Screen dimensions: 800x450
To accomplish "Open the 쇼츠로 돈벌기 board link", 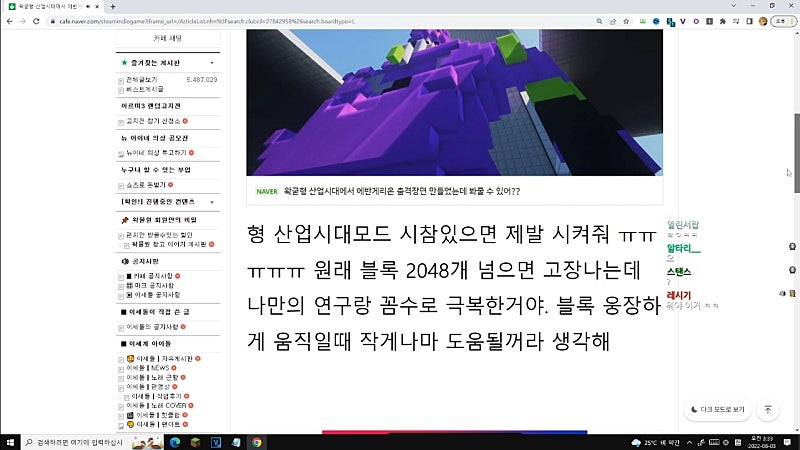I will pos(145,185).
